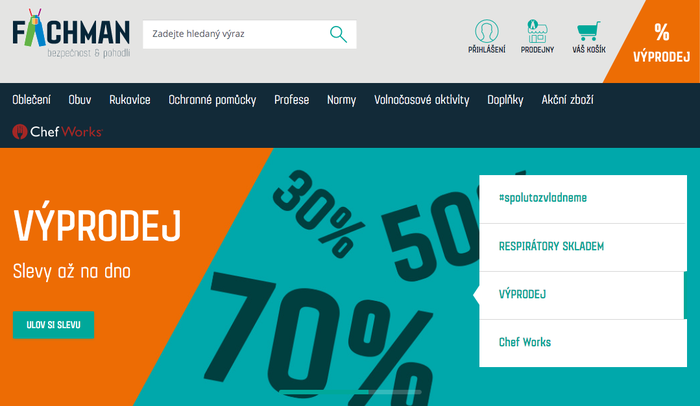Click the carousel progress bar at banner bottom
Screen dimensions: 700x406
[350, 392]
